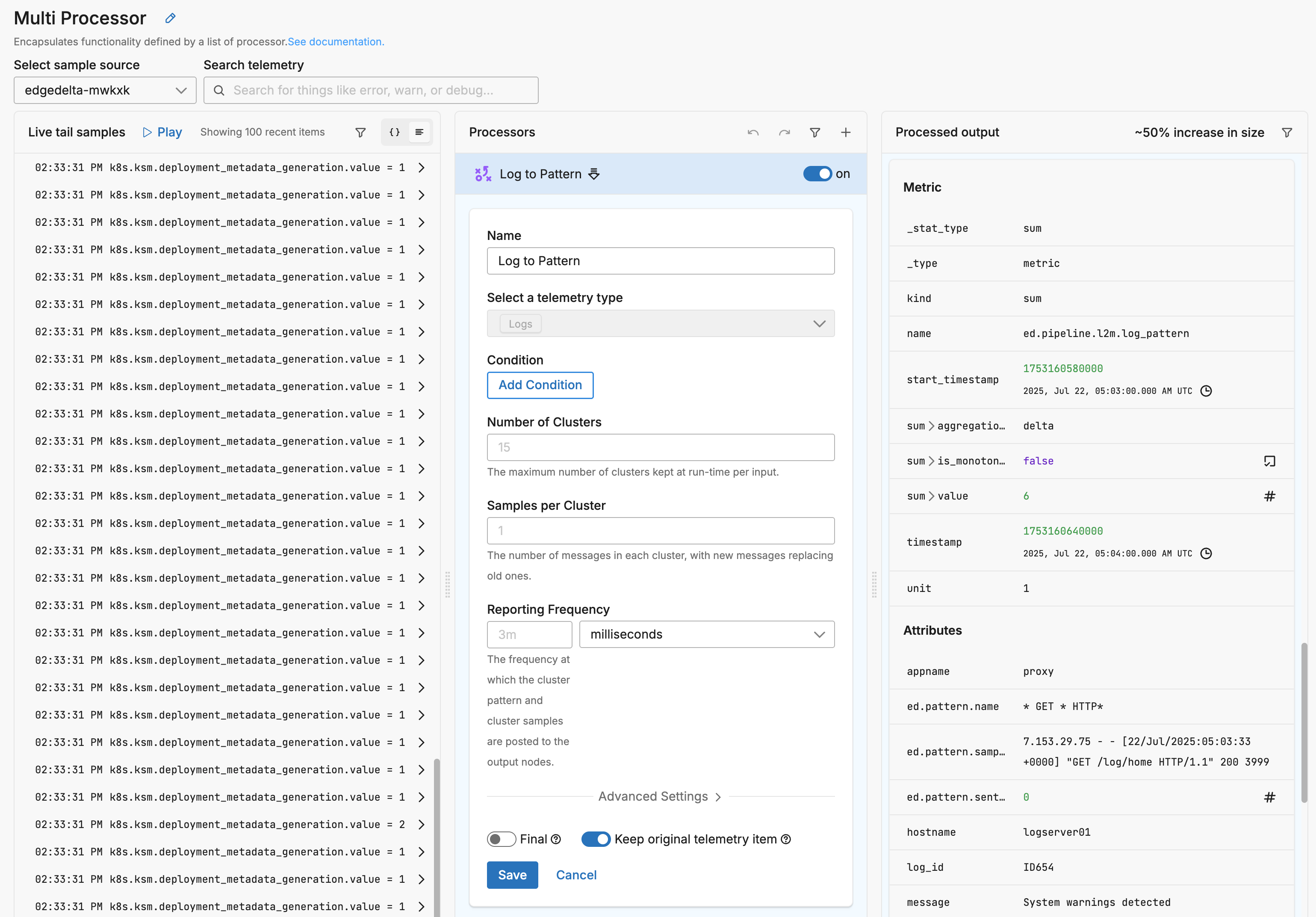Toggle the Log to Pattern processor off
Screen dimensions: 1316x917
(817, 174)
